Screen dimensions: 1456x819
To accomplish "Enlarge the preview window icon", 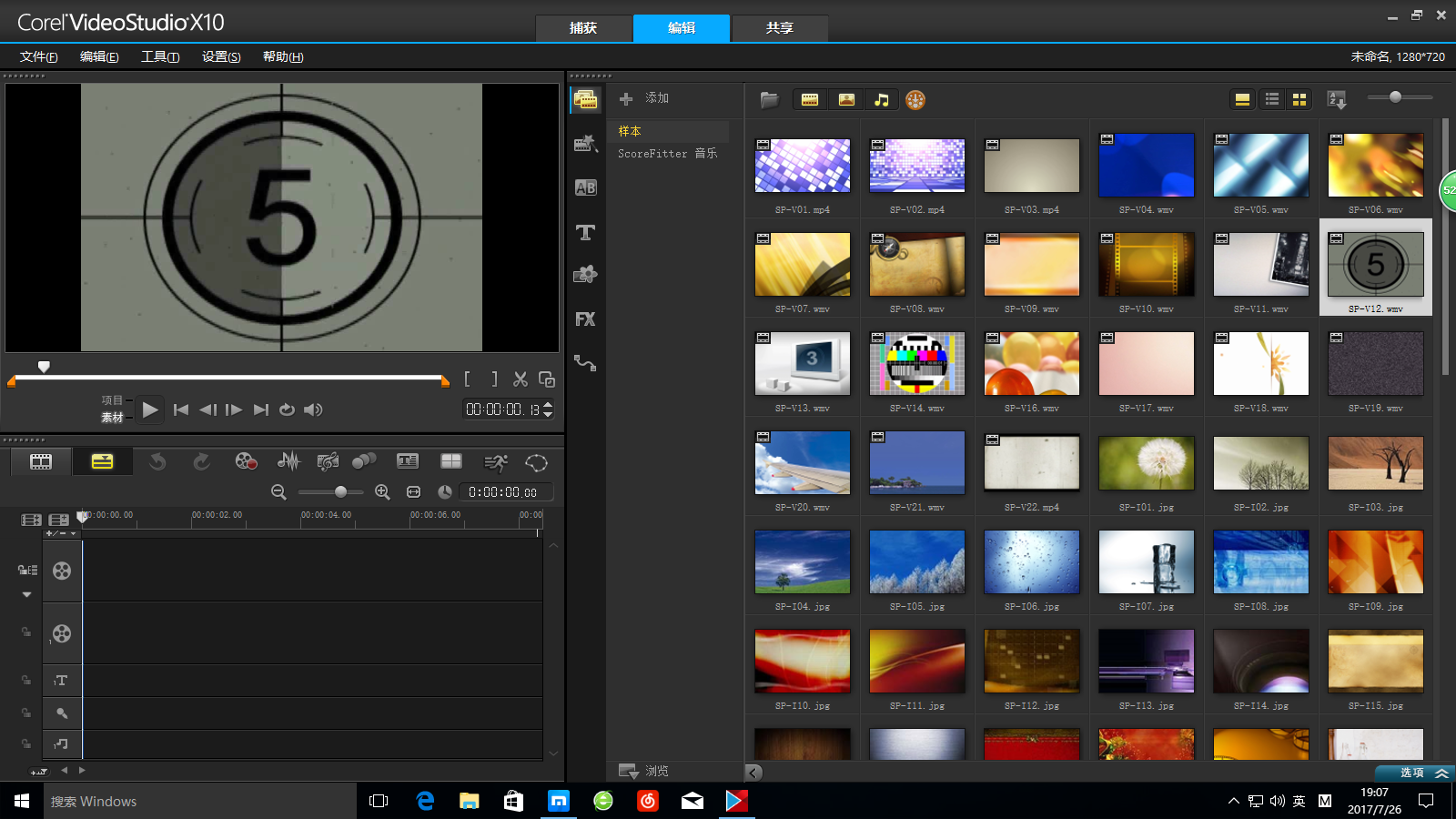I will pos(547,379).
